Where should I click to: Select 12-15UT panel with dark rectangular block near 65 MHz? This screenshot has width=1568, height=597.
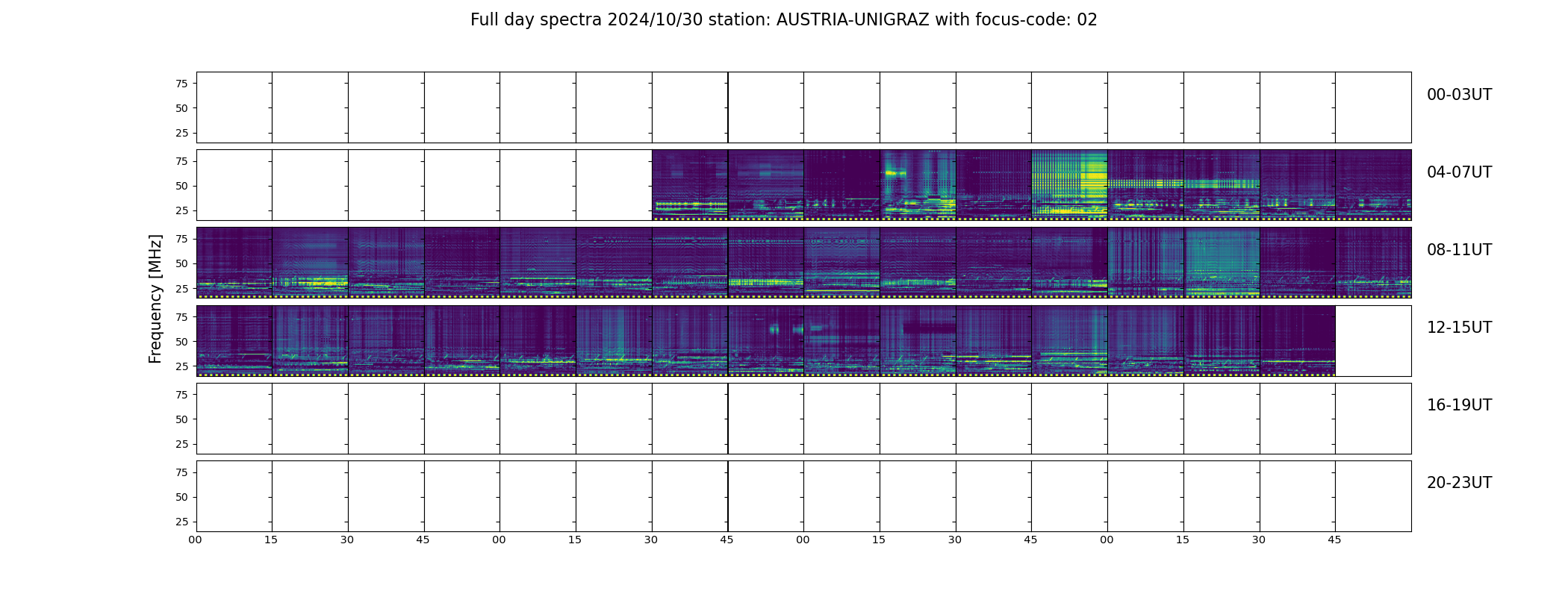coord(918,340)
